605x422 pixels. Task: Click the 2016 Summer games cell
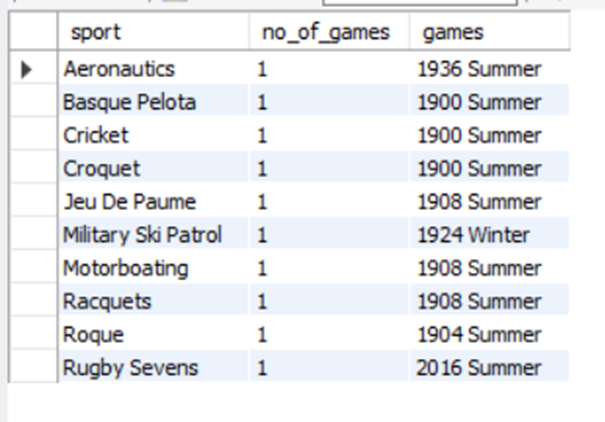pyautogui.click(x=489, y=368)
